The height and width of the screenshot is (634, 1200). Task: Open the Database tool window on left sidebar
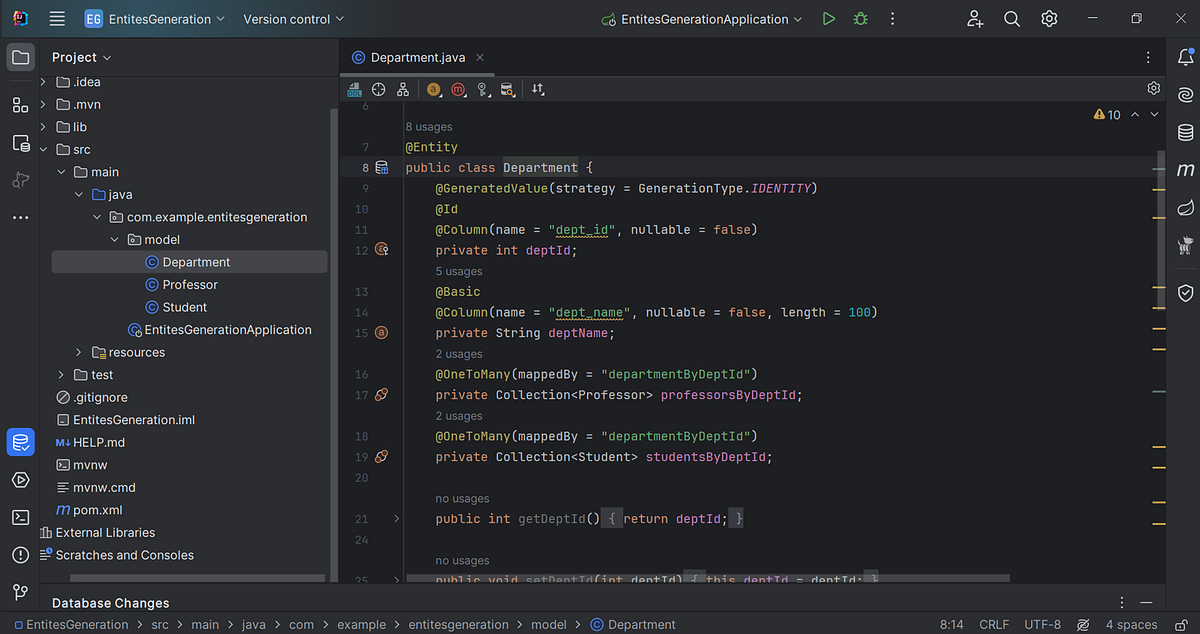point(20,441)
